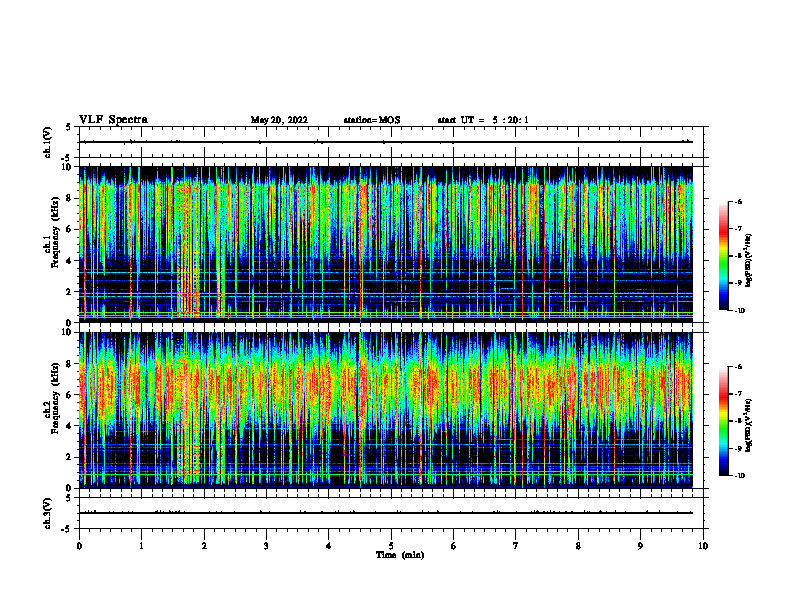Click inside the ch.1 spectrogram panel
Image resolution: width=792 pixels, height=612 pixels.
pos(386,244)
